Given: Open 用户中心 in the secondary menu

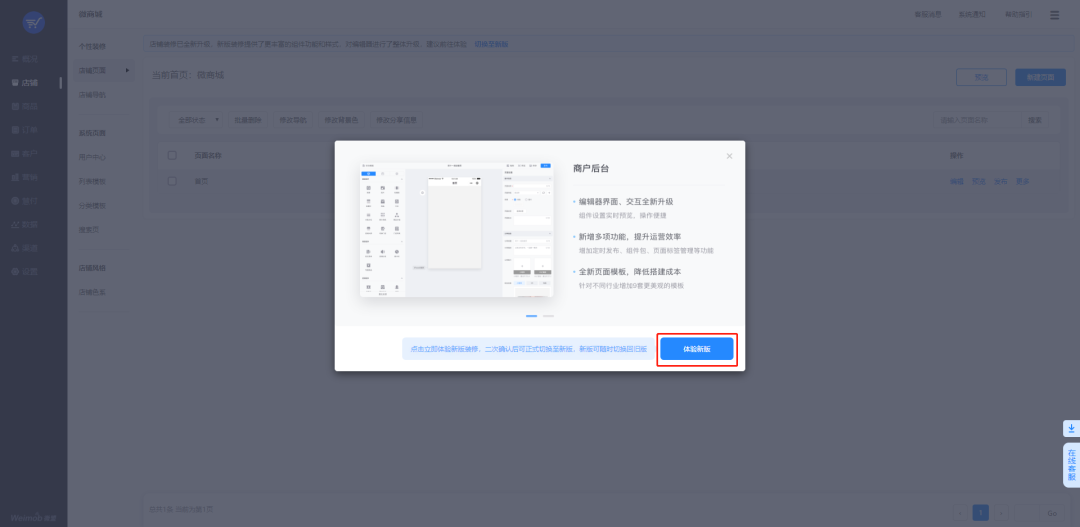Looking at the screenshot, I should click(92, 157).
